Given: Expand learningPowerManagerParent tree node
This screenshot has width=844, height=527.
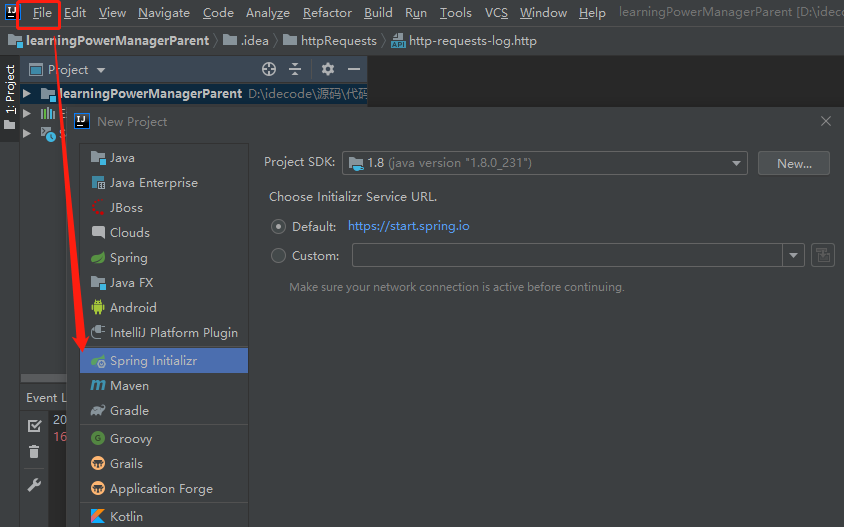Looking at the screenshot, I should [26, 94].
